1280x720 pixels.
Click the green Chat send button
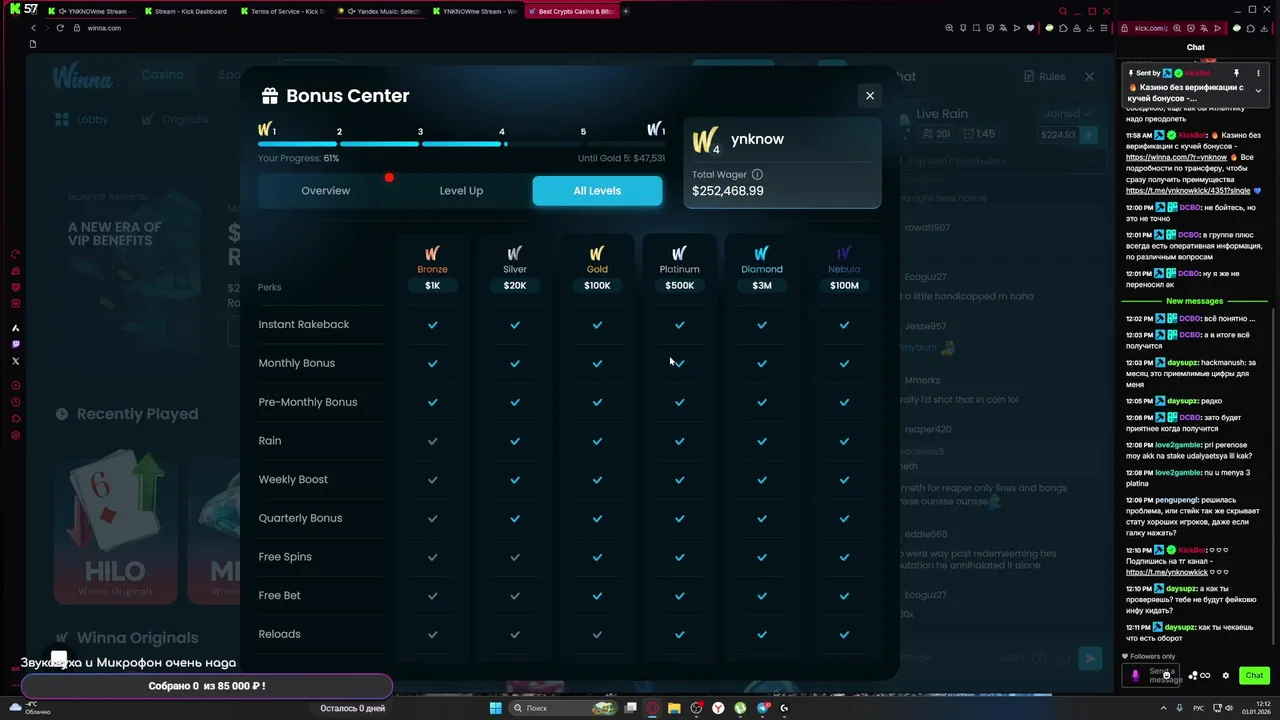click(x=1254, y=675)
